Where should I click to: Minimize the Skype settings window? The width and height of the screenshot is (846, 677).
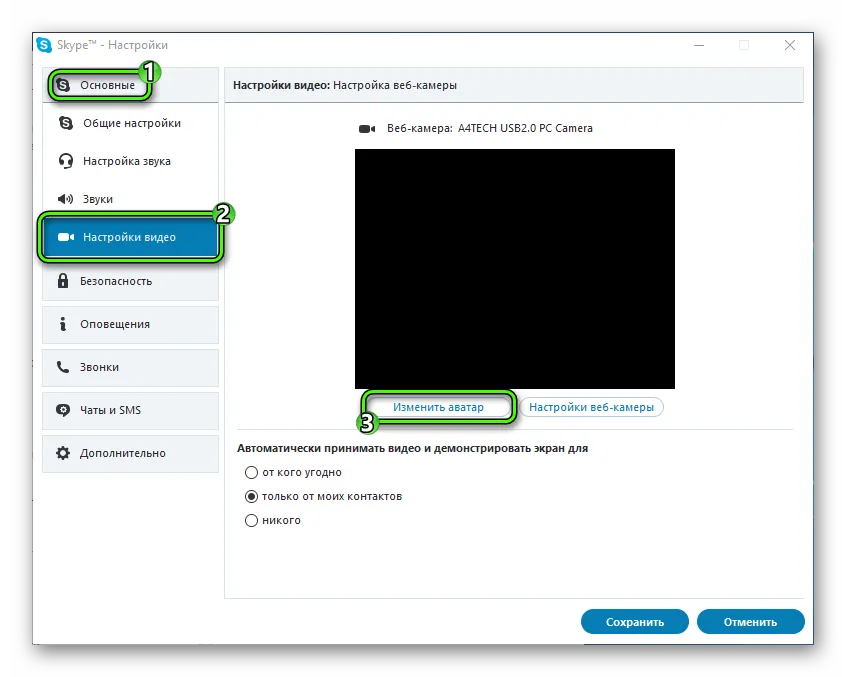(699, 45)
